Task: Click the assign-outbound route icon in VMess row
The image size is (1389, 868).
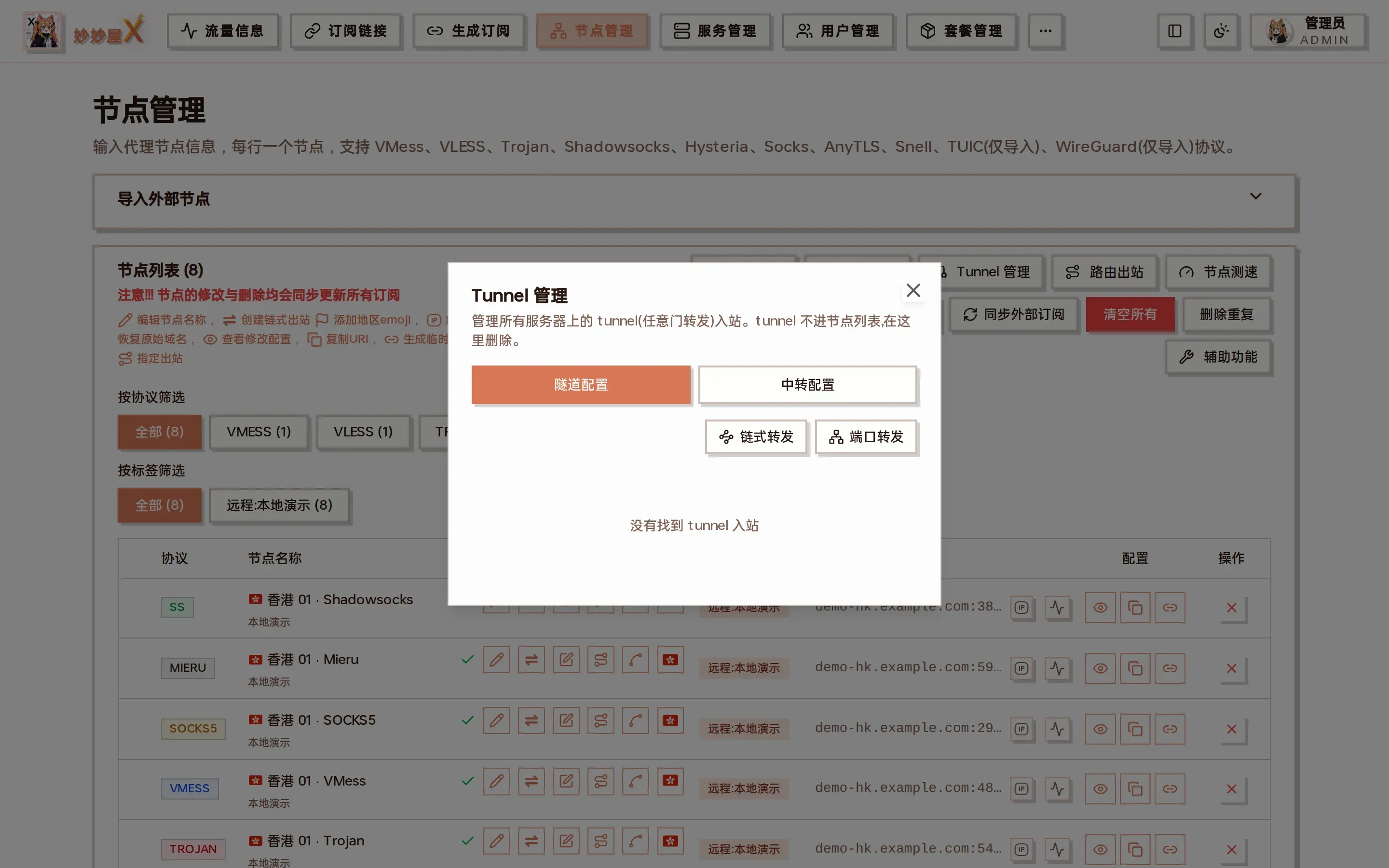Action: tap(600, 781)
